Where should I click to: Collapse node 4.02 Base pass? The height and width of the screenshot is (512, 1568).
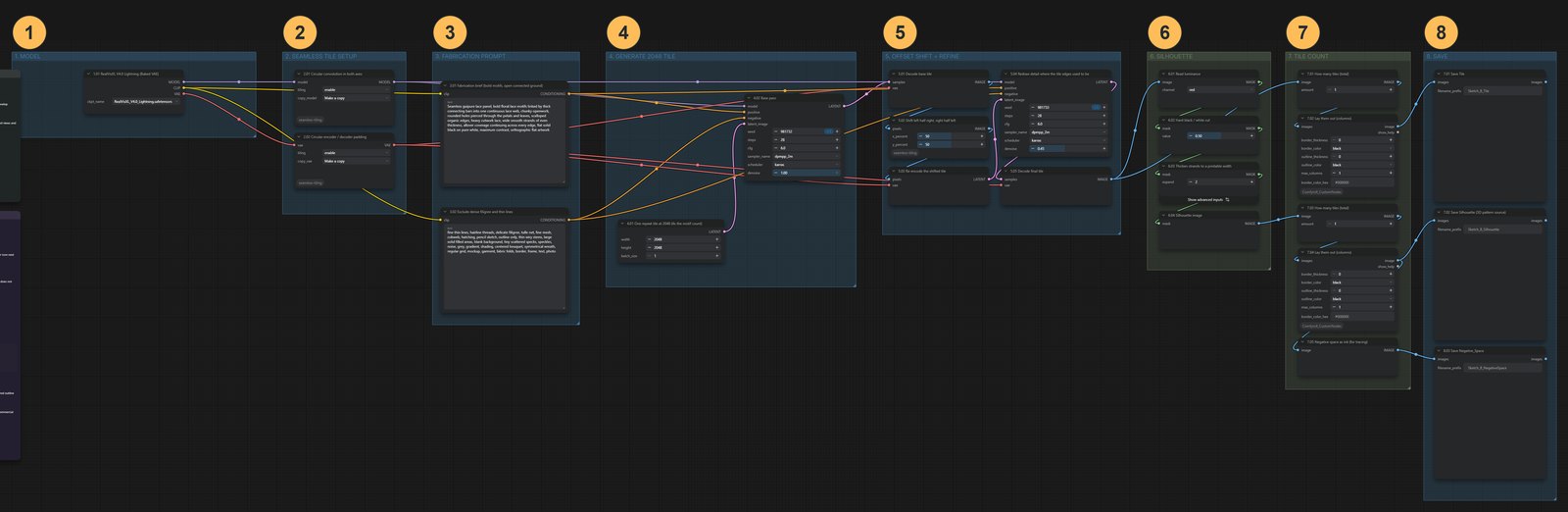[x=750, y=98]
